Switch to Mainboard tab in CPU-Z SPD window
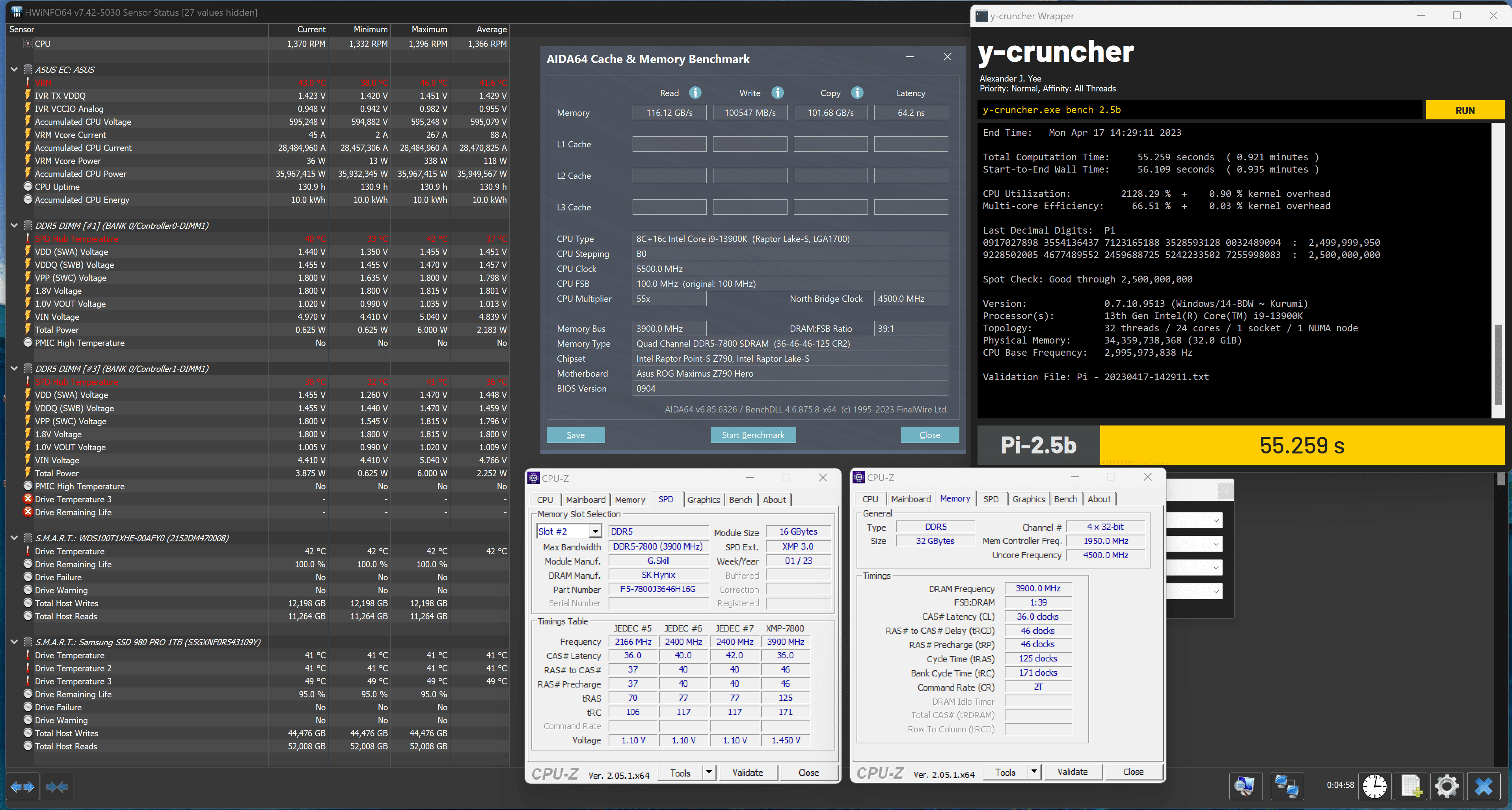1512x810 pixels. [585, 500]
